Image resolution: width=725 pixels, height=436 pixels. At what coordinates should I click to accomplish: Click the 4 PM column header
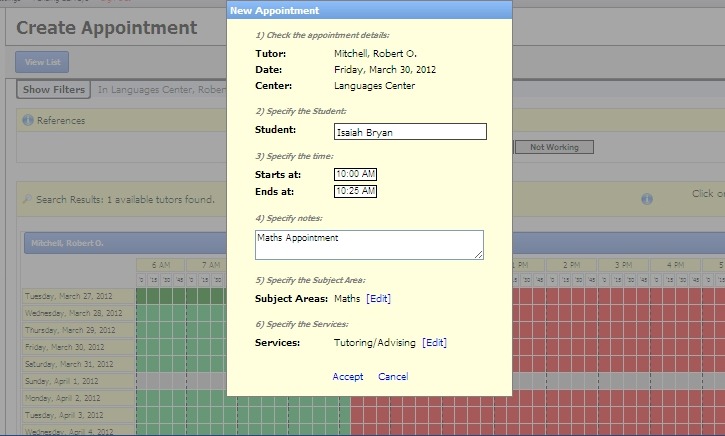coord(675,265)
